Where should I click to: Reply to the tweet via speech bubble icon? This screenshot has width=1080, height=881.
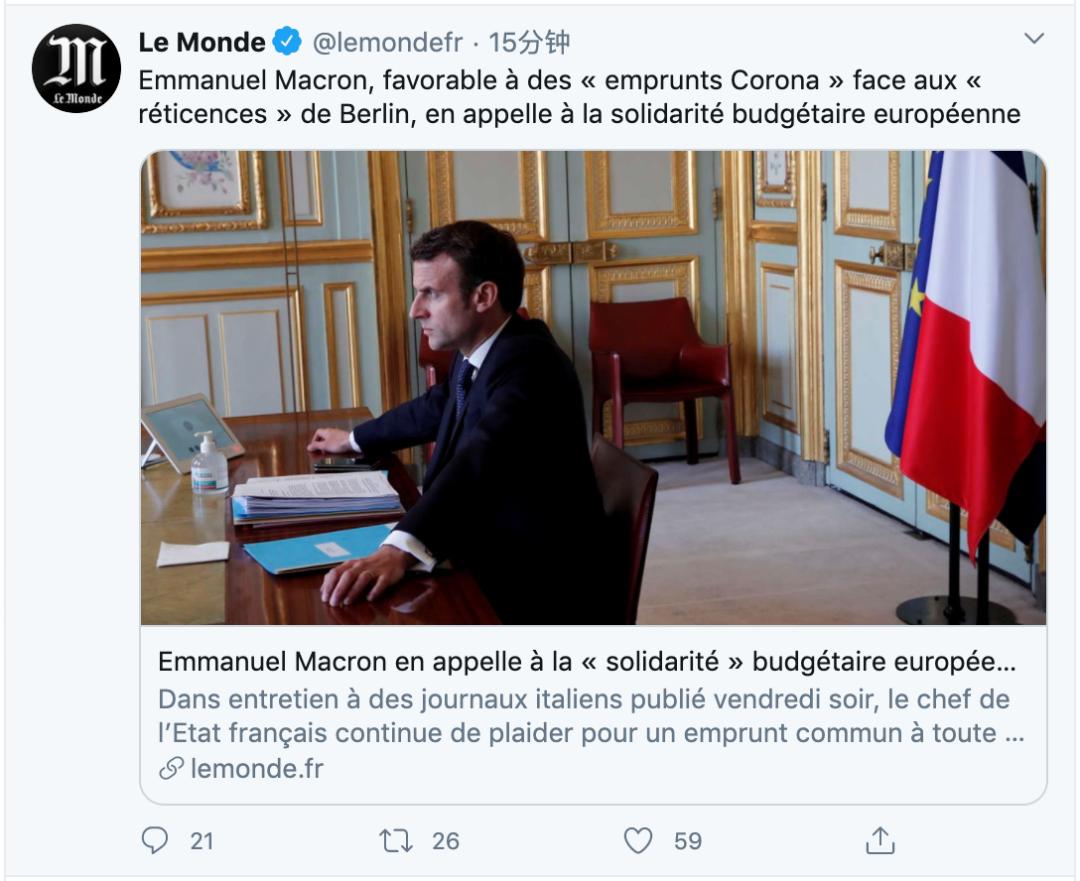point(155,840)
